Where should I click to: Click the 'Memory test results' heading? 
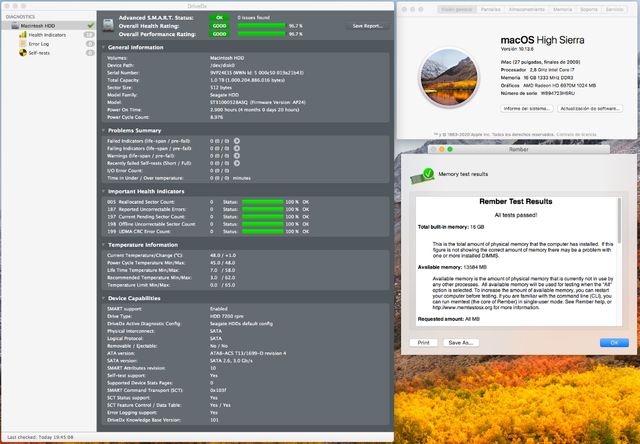coord(463,174)
